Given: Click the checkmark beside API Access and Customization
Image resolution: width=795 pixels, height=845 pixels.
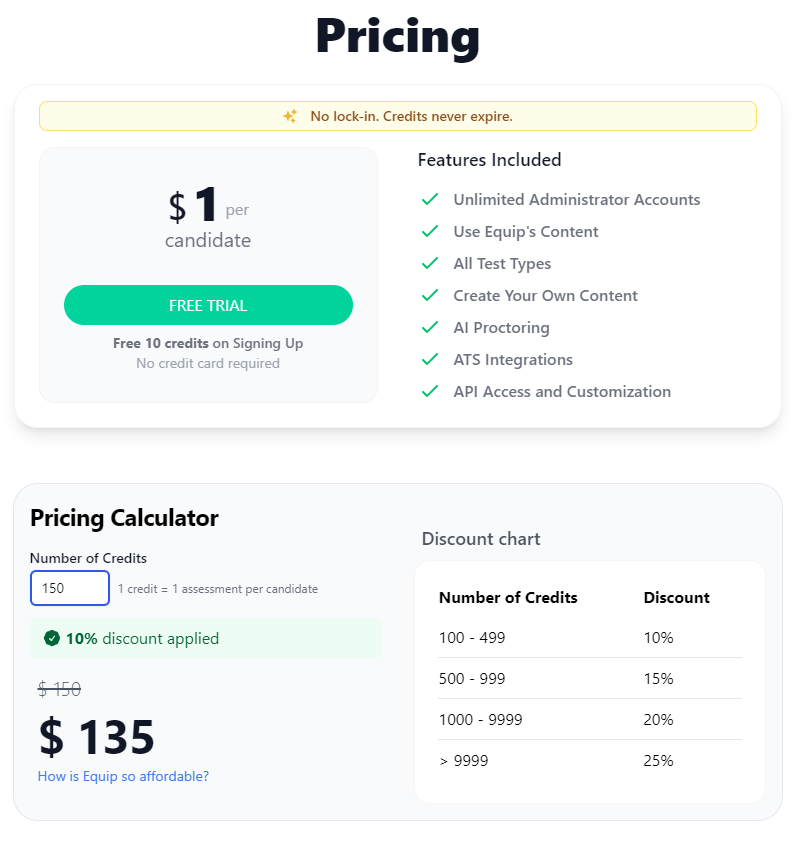Looking at the screenshot, I should point(430,391).
